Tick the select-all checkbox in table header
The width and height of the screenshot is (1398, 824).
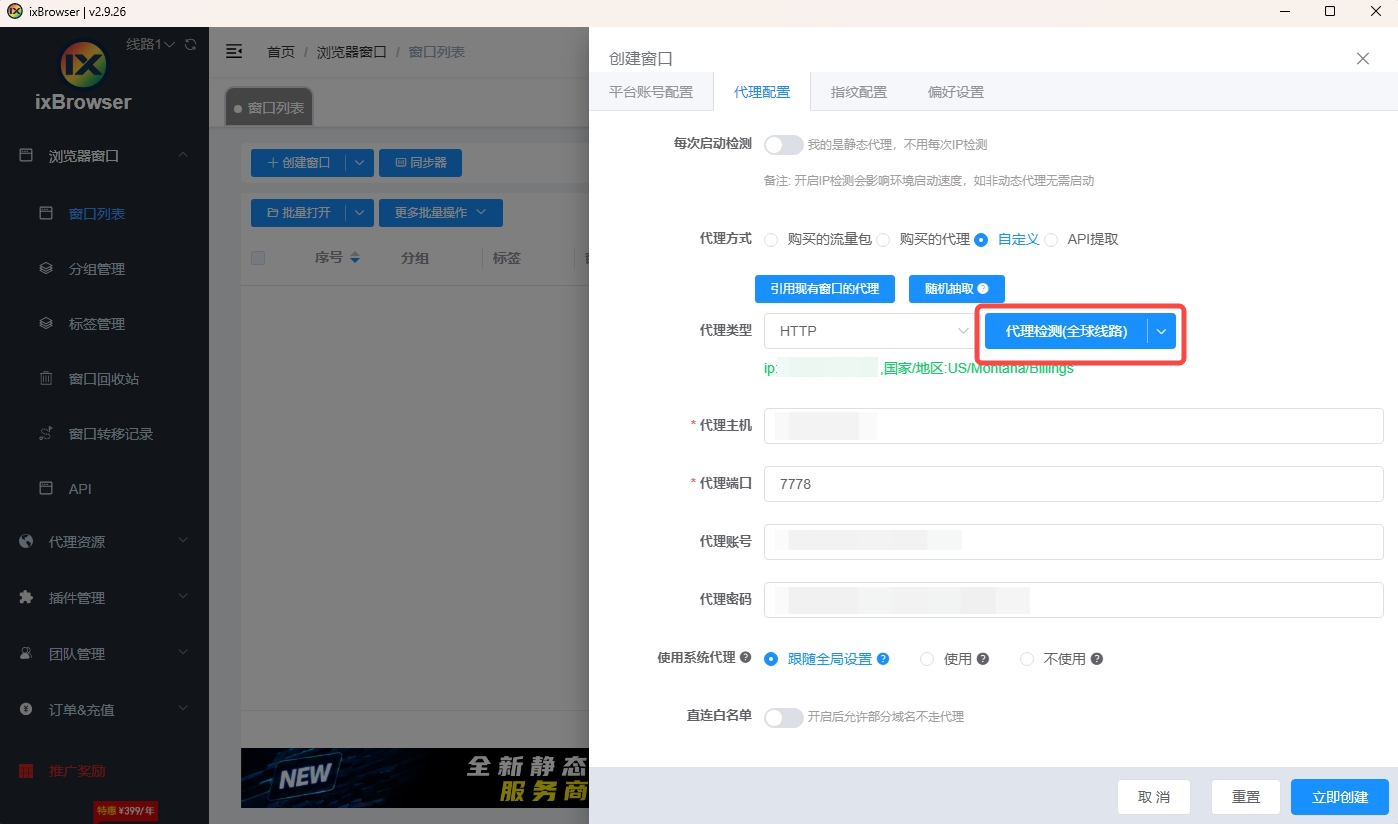tap(258, 258)
